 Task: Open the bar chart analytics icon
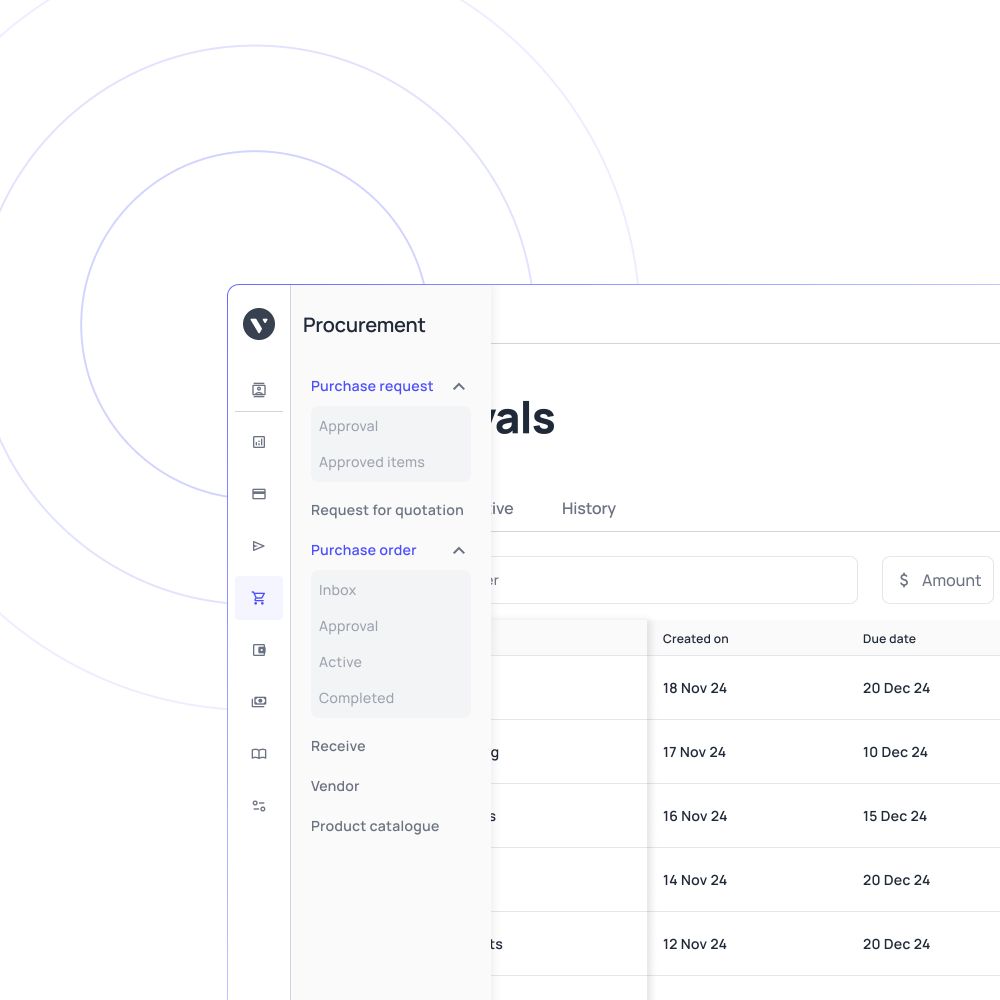tap(259, 442)
